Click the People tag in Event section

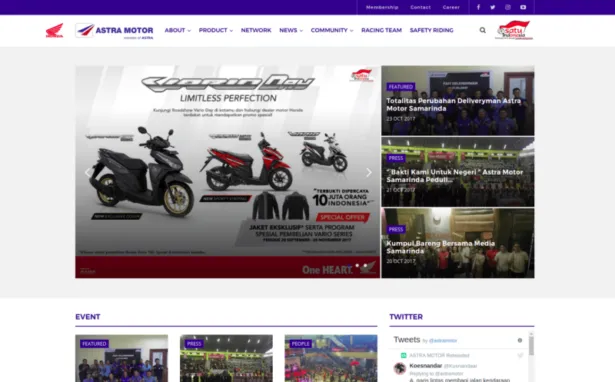point(300,344)
